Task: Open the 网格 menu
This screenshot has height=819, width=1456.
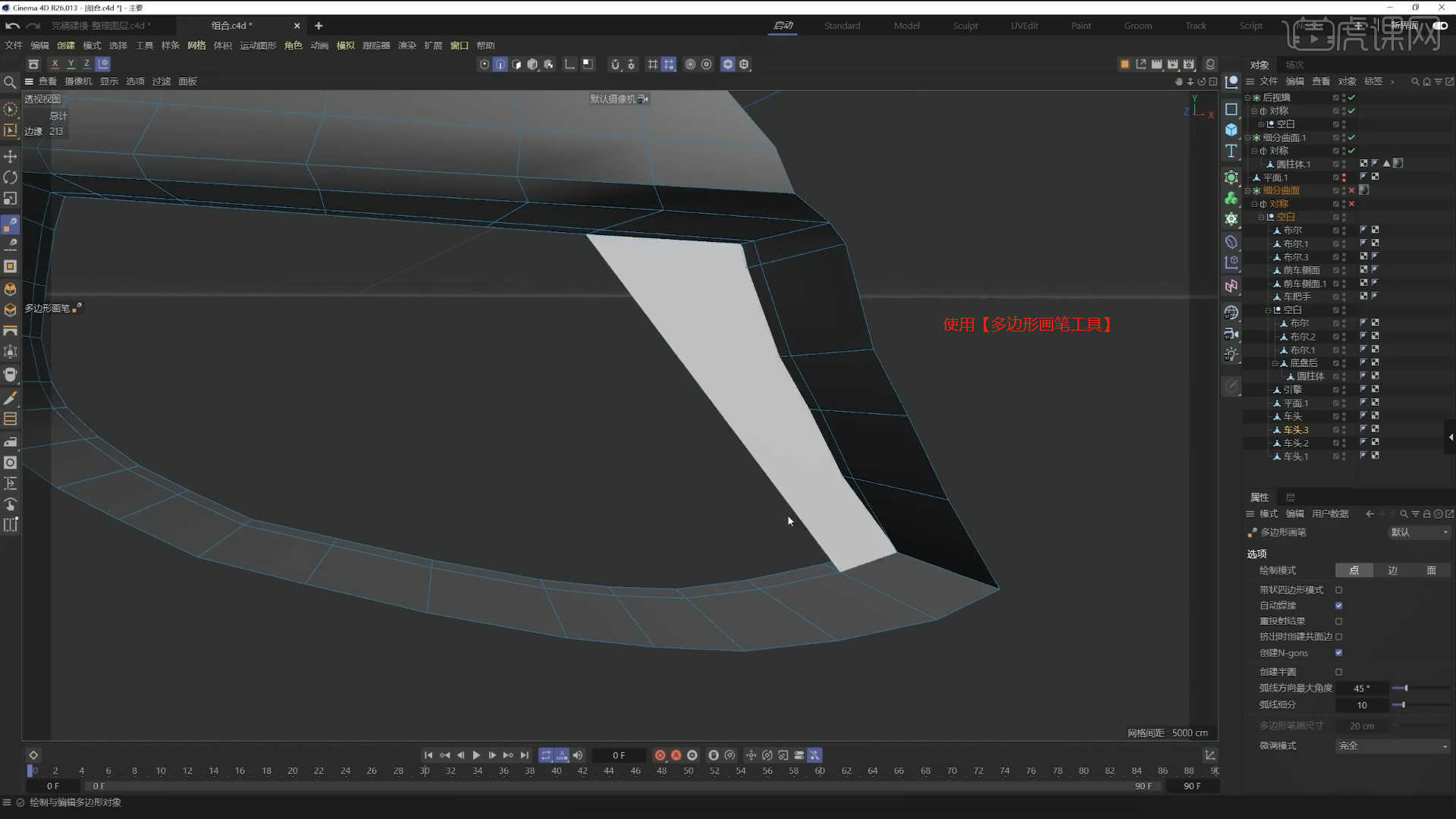Action: [196, 45]
